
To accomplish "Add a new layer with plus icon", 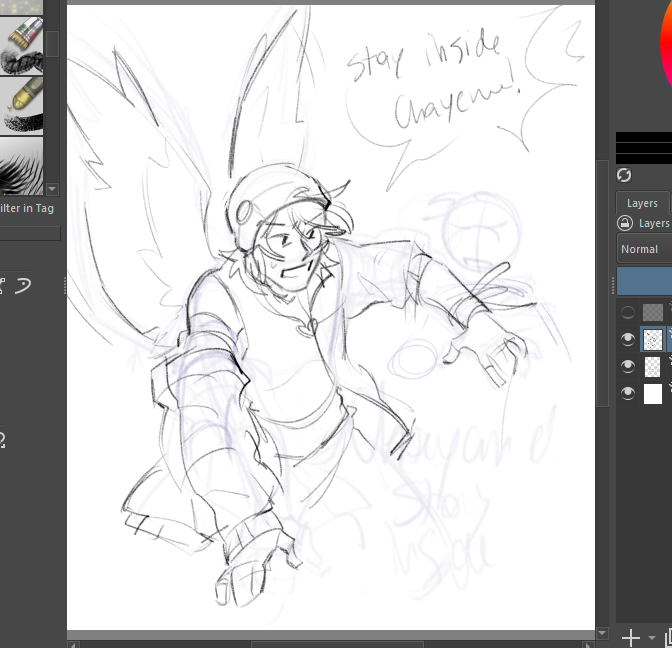I will tap(630, 638).
